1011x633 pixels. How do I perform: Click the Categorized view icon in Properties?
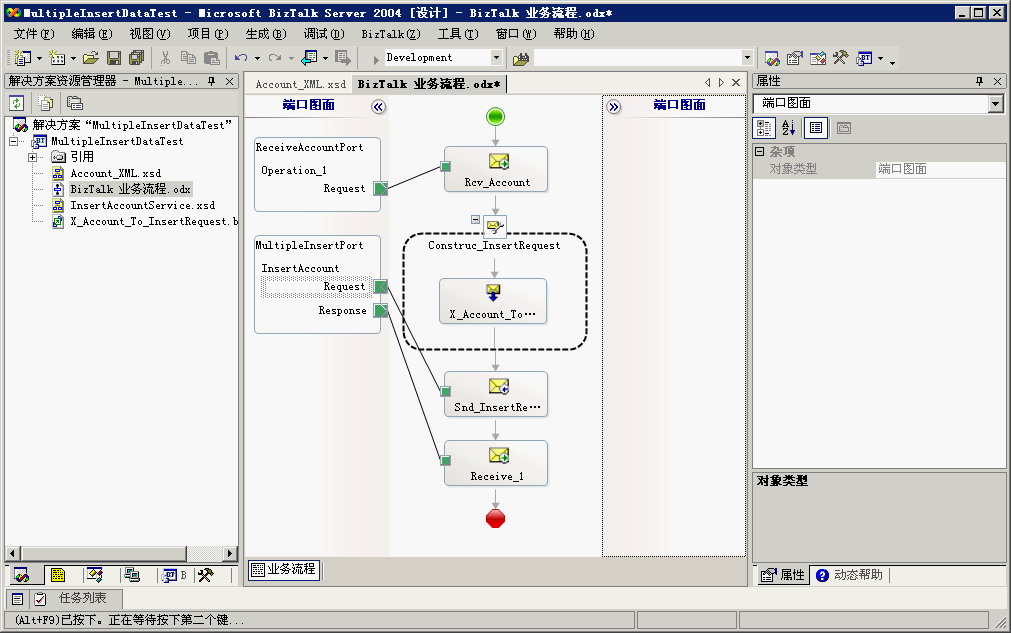pyautogui.click(x=764, y=128)
